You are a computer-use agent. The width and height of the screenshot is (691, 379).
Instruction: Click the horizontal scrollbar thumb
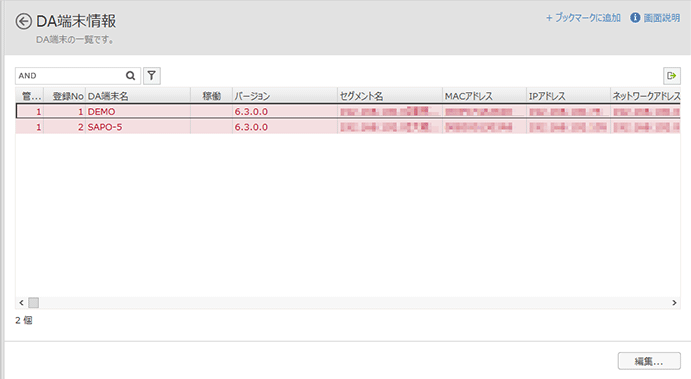(x=33, y=303)
